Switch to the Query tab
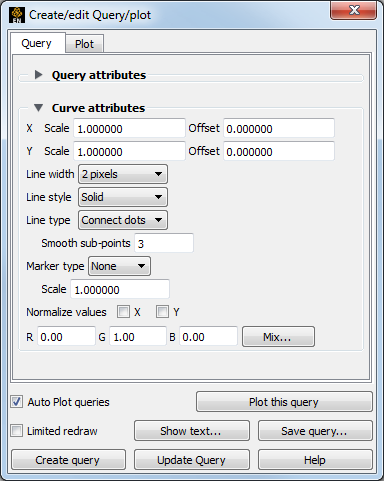The height and width of the screenshot is (481, 384). (x=37, y=44)
